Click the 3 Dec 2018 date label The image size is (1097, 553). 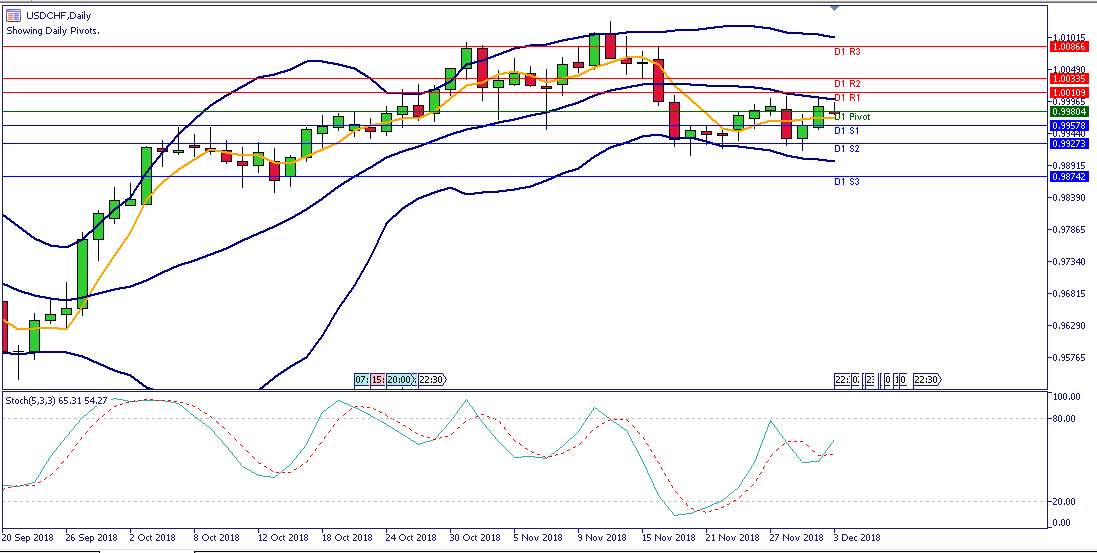pos(858,537)
